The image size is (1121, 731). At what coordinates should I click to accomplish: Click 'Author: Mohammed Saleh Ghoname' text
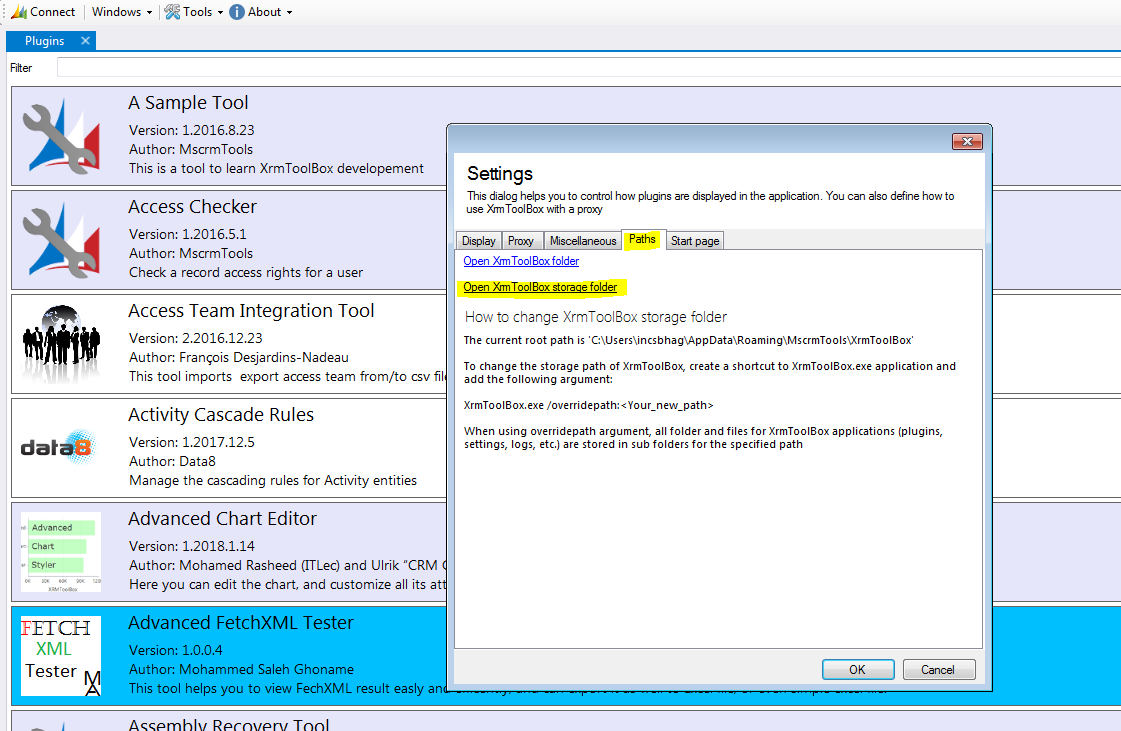pos(241,669)
